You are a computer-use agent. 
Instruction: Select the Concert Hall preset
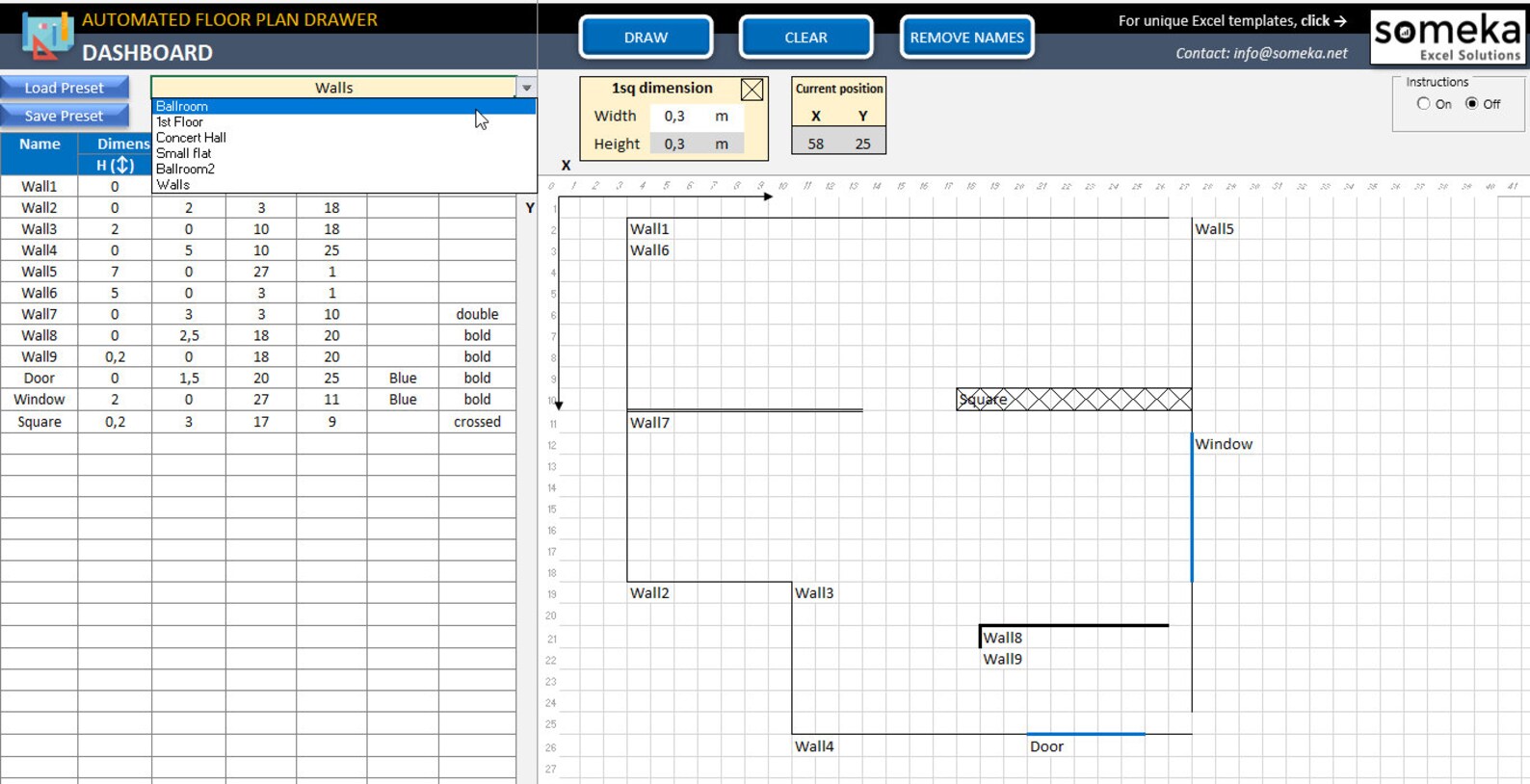pyautogui.click(x=343, y=137)
